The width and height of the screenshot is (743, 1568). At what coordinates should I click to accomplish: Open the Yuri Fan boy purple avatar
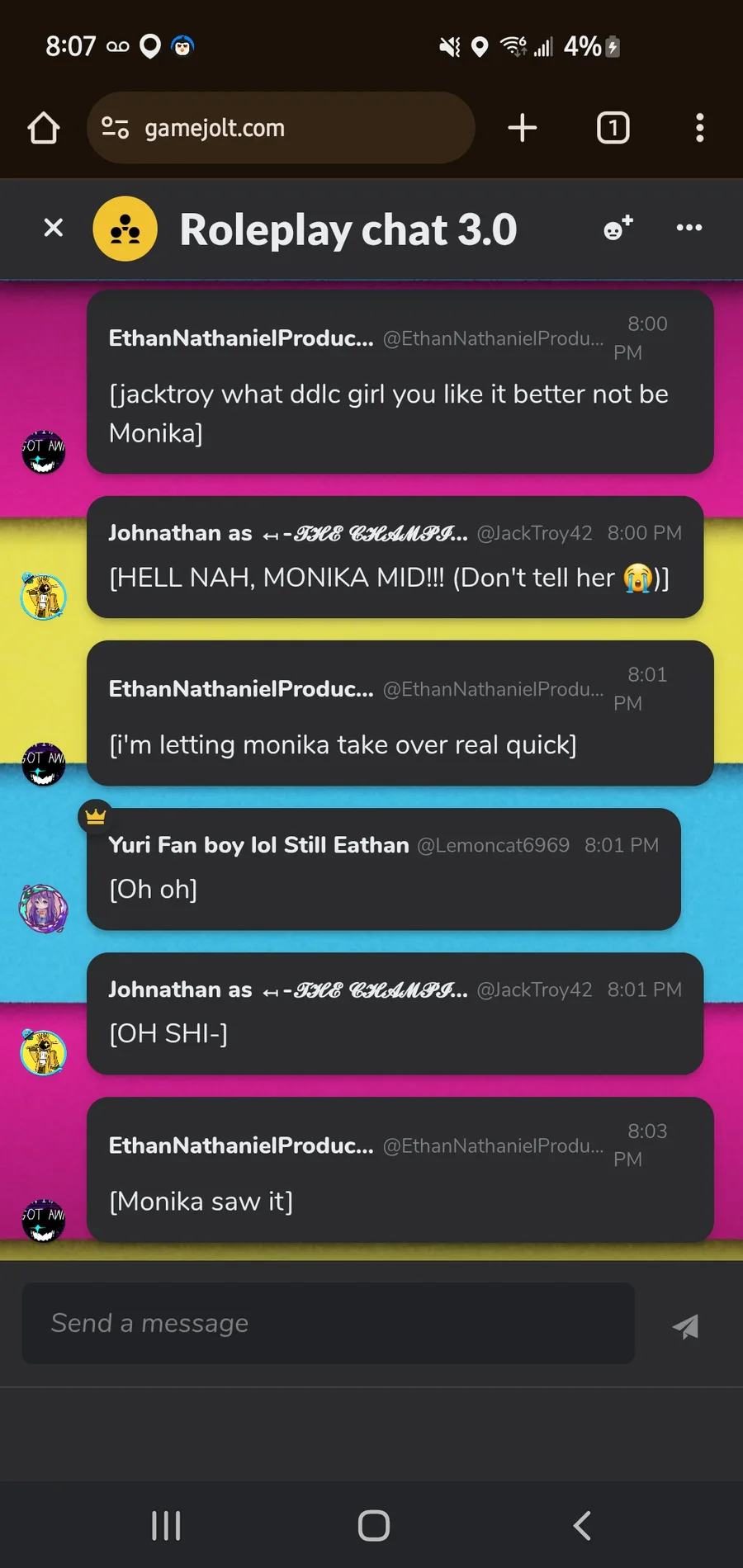pos(44,909)
